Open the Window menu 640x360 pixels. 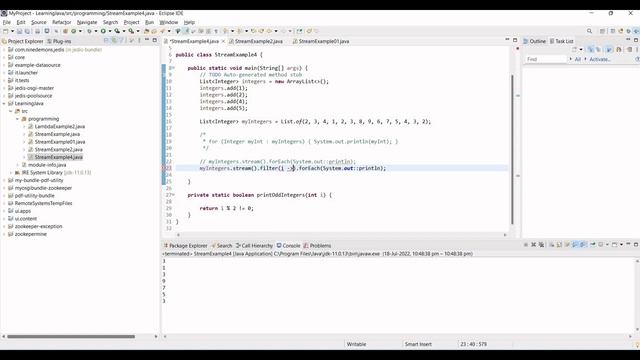click(x=169, y=22)
